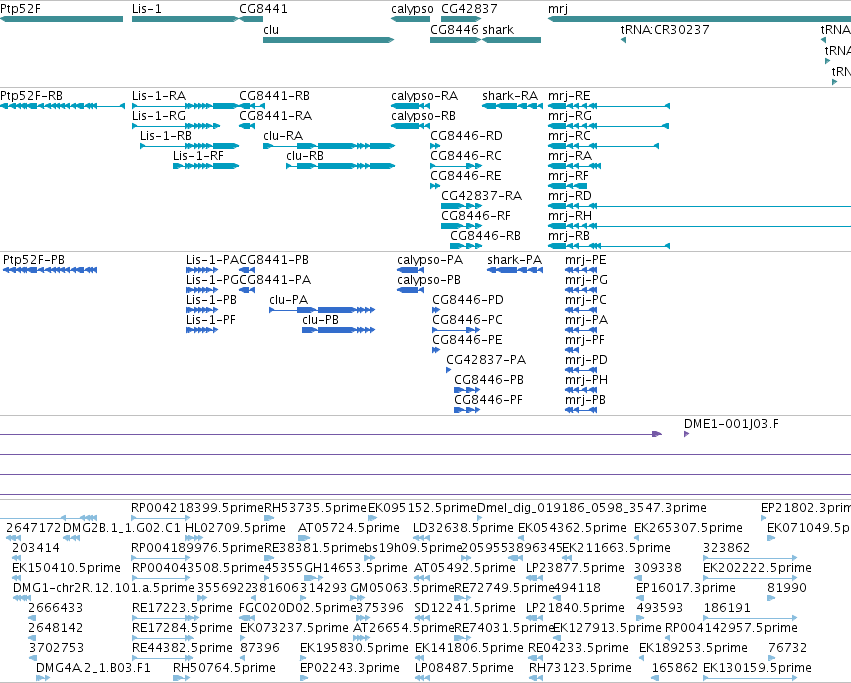Click the mrj-RD transcript label
The width and height of the screenshot is (851, 683).
(569, 196)
